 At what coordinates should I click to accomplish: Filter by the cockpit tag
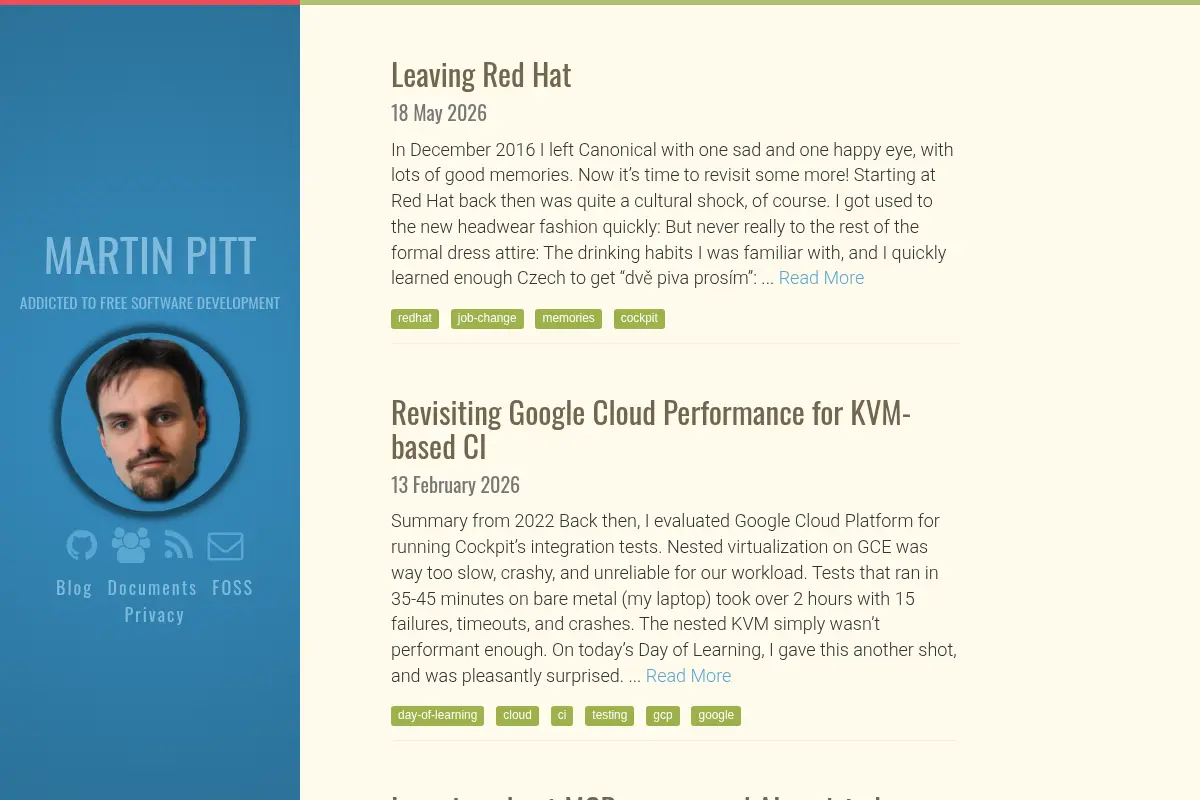(639, 319)
